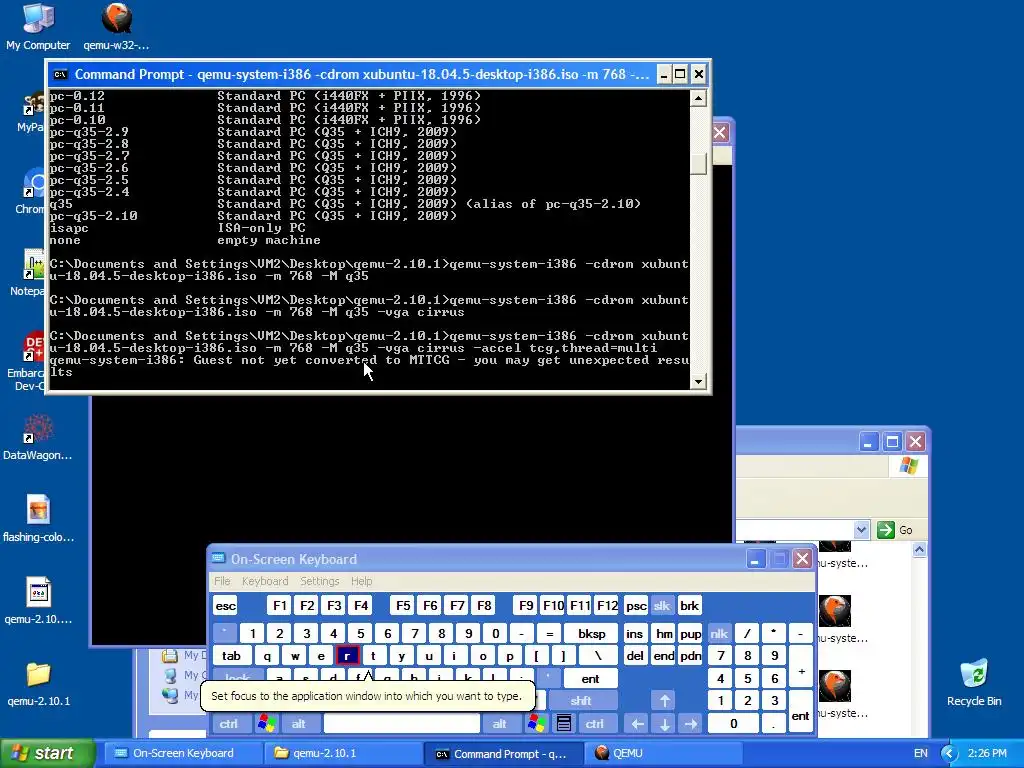1024x768 pixels.
Task: Click the Go label in explorer window
Action: [x=906, y=530]
